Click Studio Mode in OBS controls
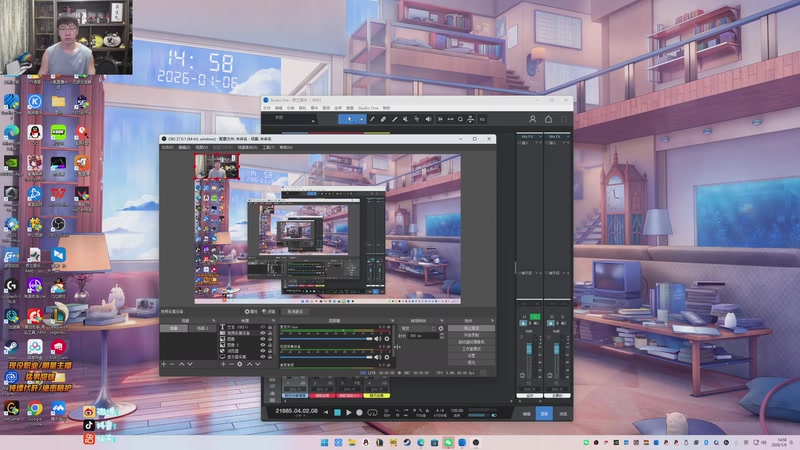Image resolution: width=800 pixels, height=450 pixels. click(x=471, y=349)
